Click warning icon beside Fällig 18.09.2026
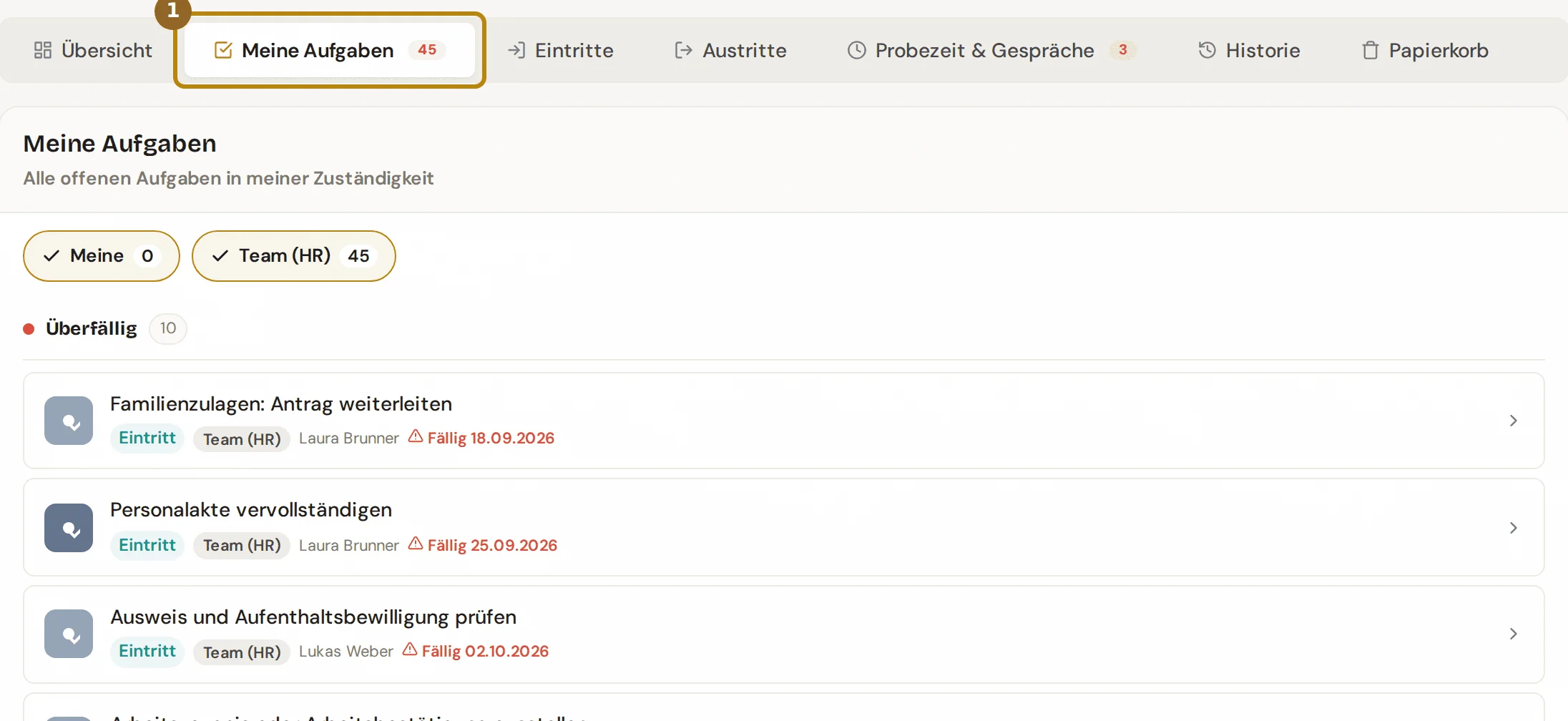Image resolution: width=1568 pixels, height=721 pixels. point(416,436)
